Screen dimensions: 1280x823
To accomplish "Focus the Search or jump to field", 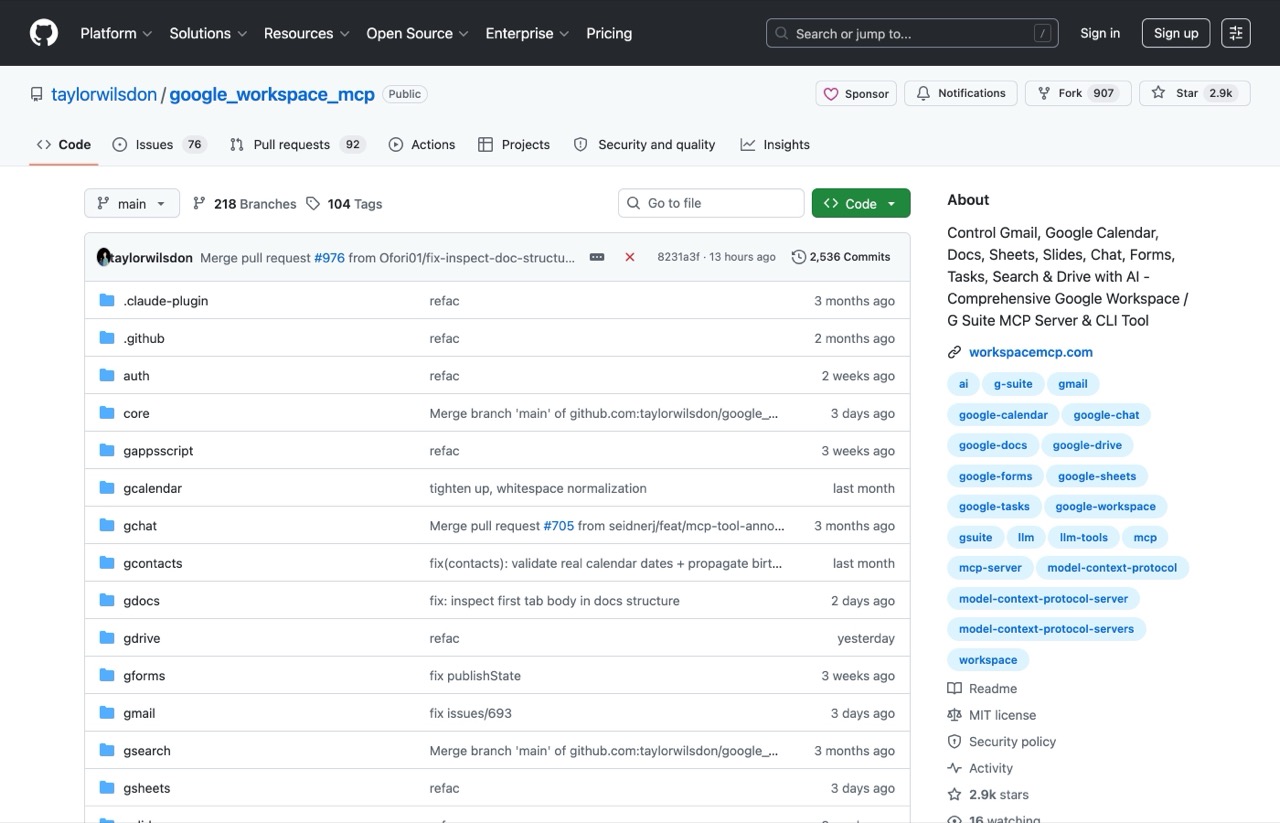I will point(912,33).
